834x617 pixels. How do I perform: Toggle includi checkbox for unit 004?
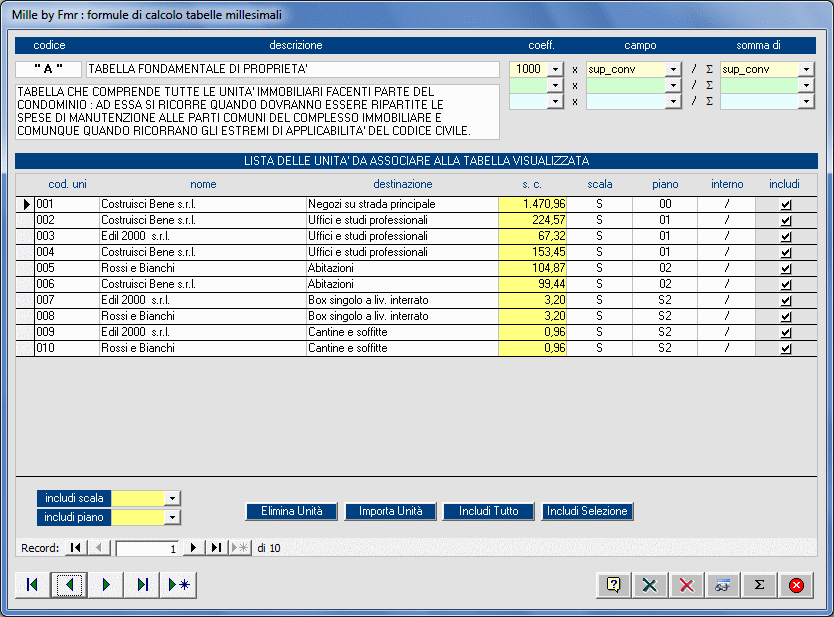coord(786,253)
